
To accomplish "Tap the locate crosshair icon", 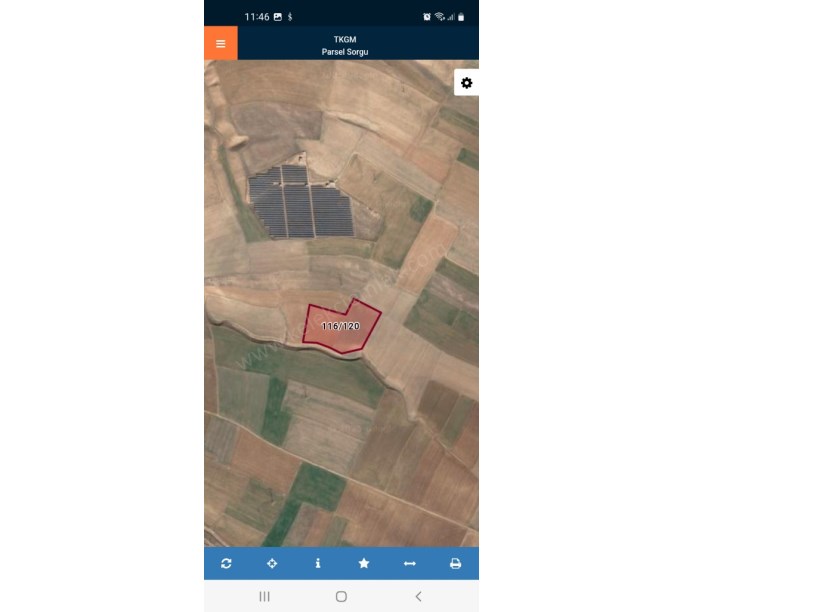I will tap(272, 563).
